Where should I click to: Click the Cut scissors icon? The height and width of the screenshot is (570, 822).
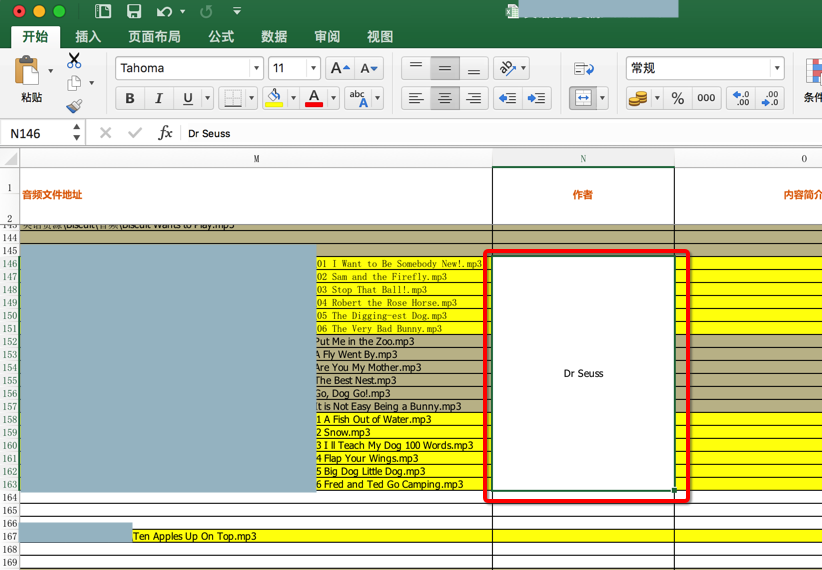click(74, 60)
